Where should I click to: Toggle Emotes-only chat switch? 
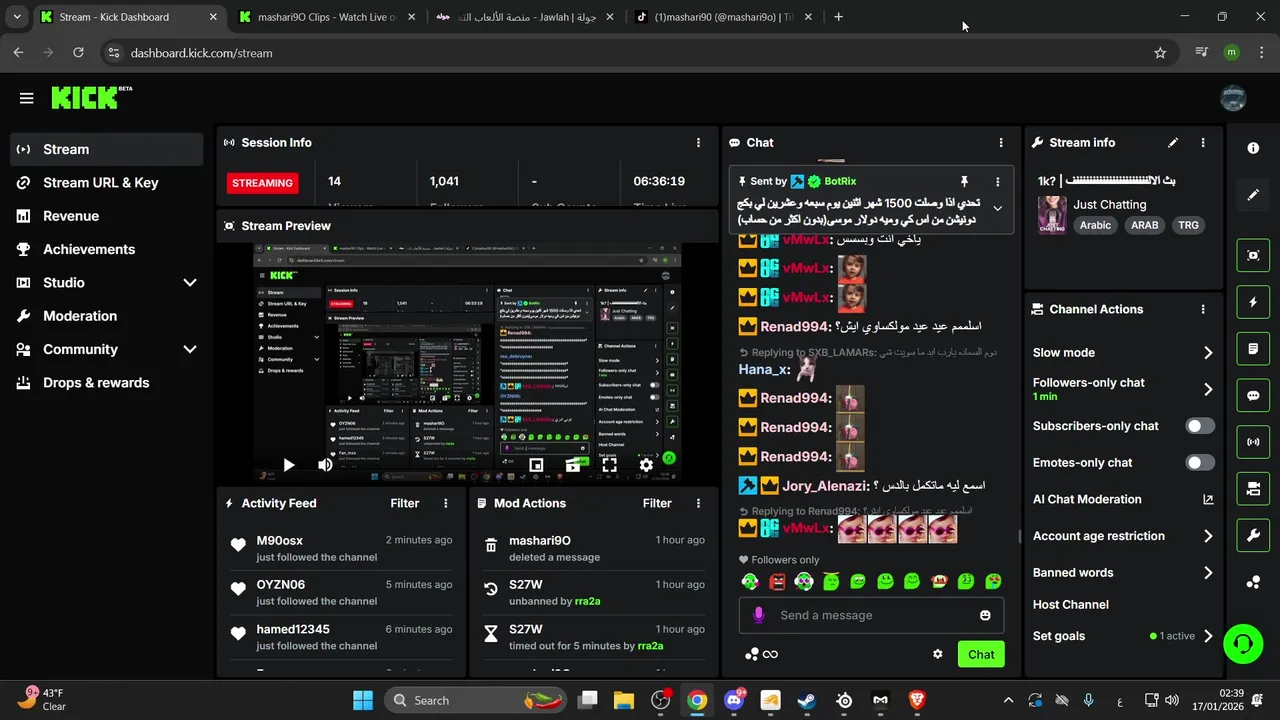[1200, 462]
